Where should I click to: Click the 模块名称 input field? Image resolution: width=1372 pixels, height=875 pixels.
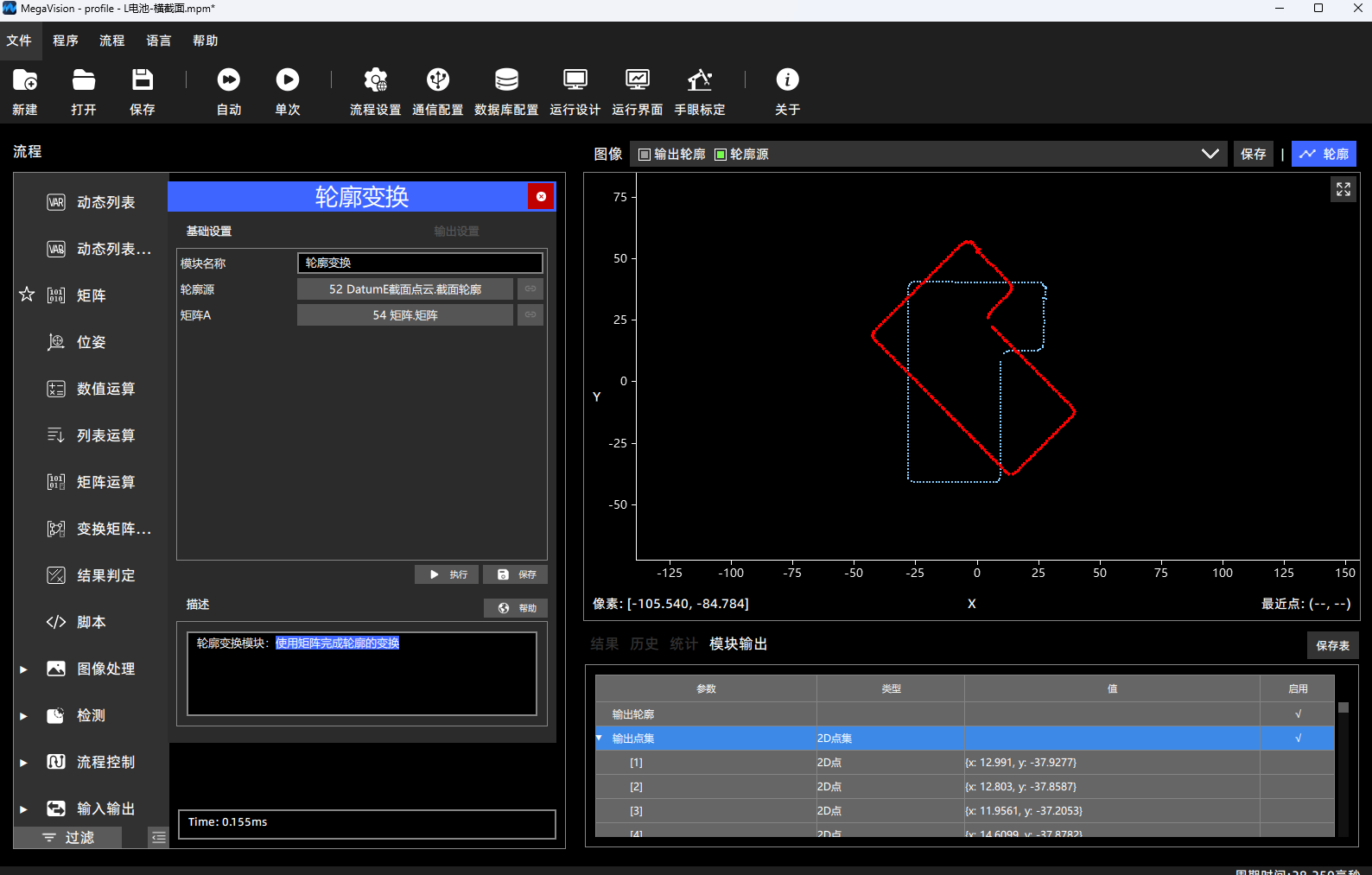(x=421, y=263)
